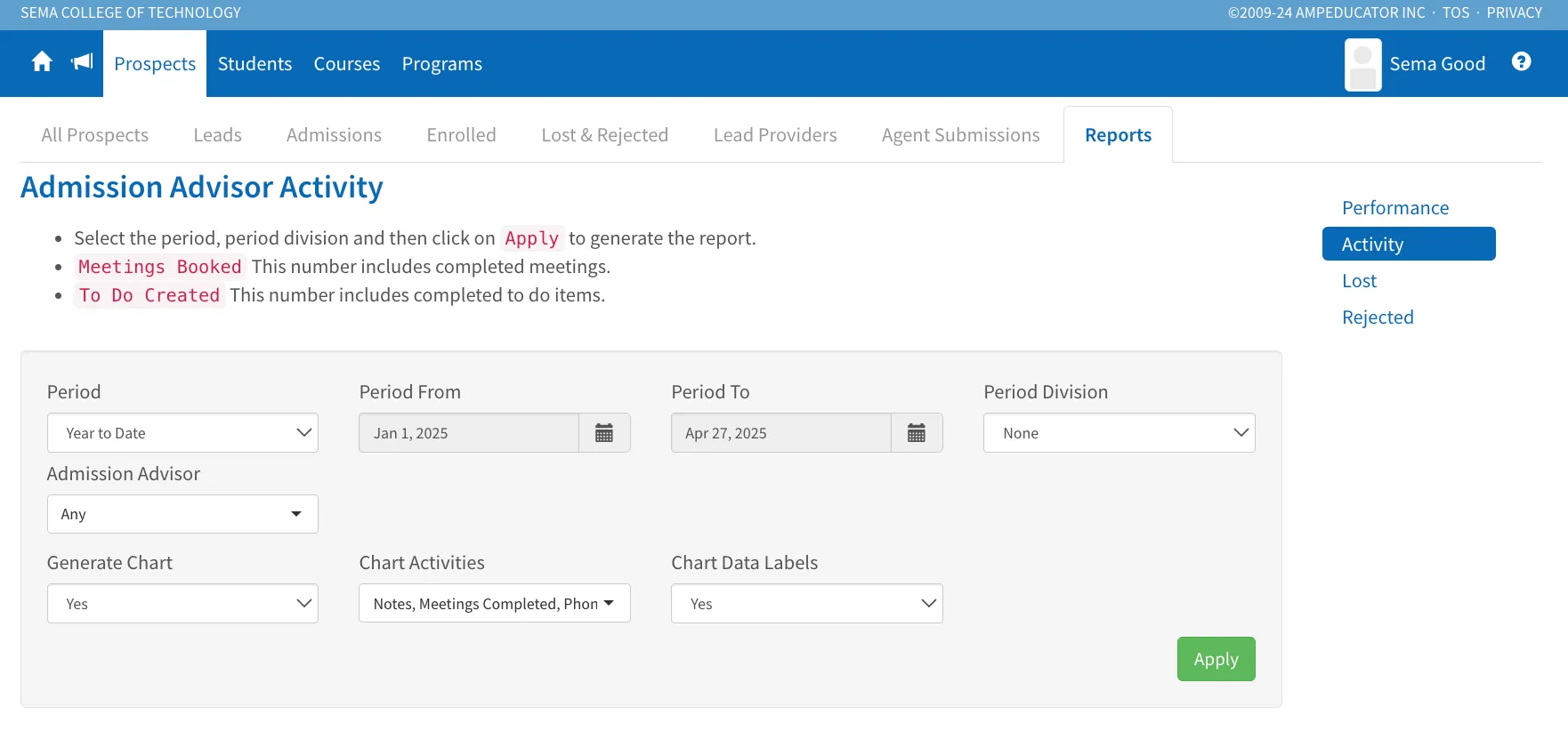
Task: Open the Students menu
Action: tap(255, 64)
